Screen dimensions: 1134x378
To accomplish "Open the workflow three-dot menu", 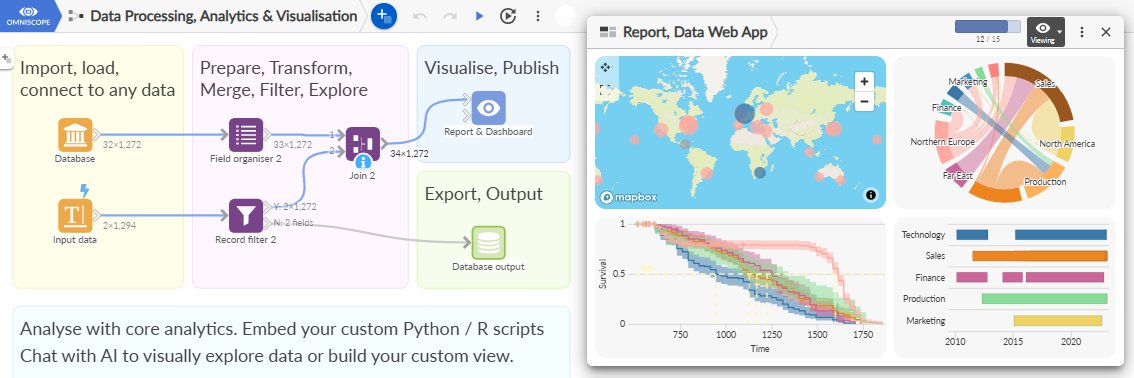I will 537,16.
